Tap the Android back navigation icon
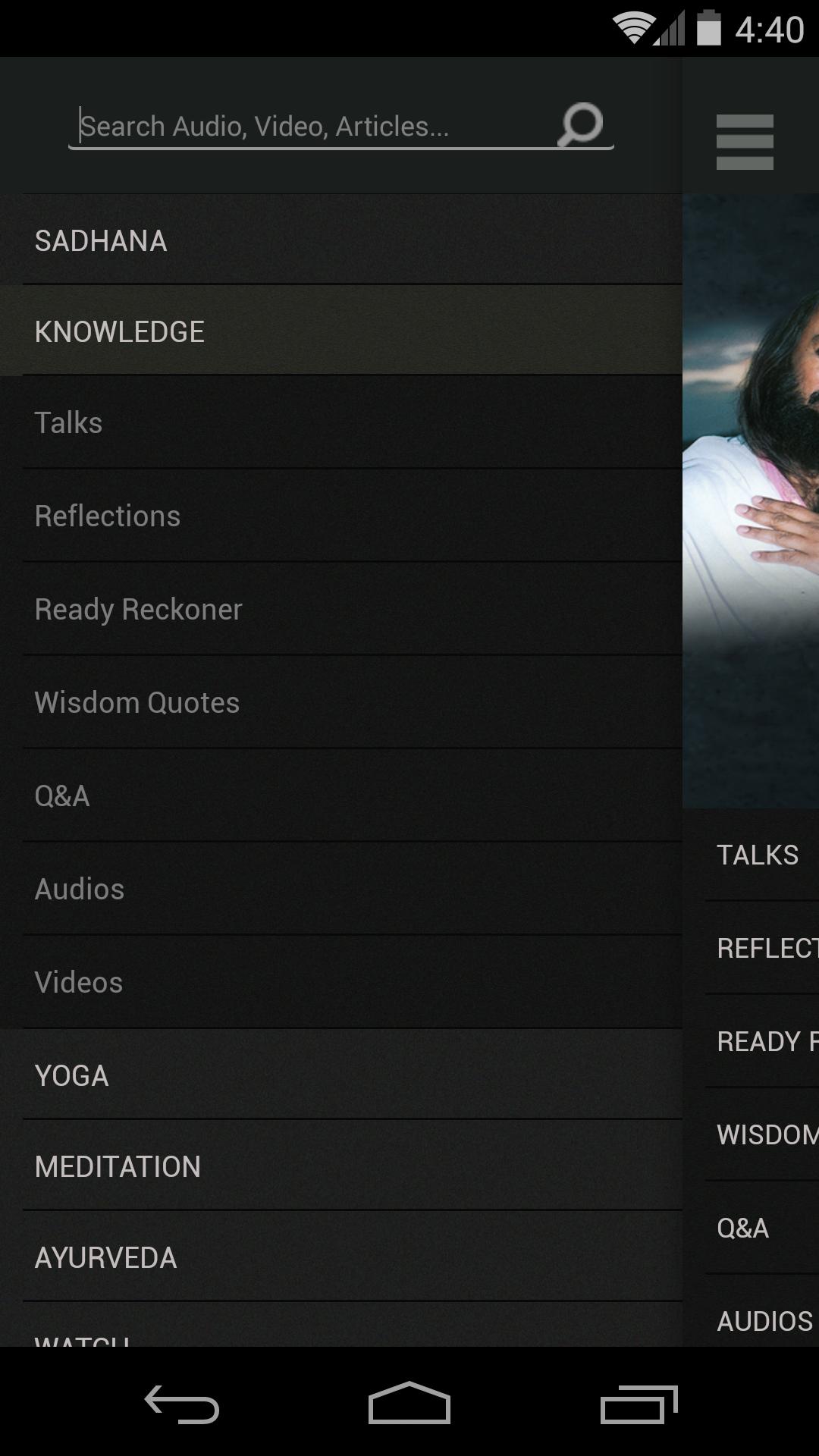This screenshot has height=1456, width=819. [182, 1404]
